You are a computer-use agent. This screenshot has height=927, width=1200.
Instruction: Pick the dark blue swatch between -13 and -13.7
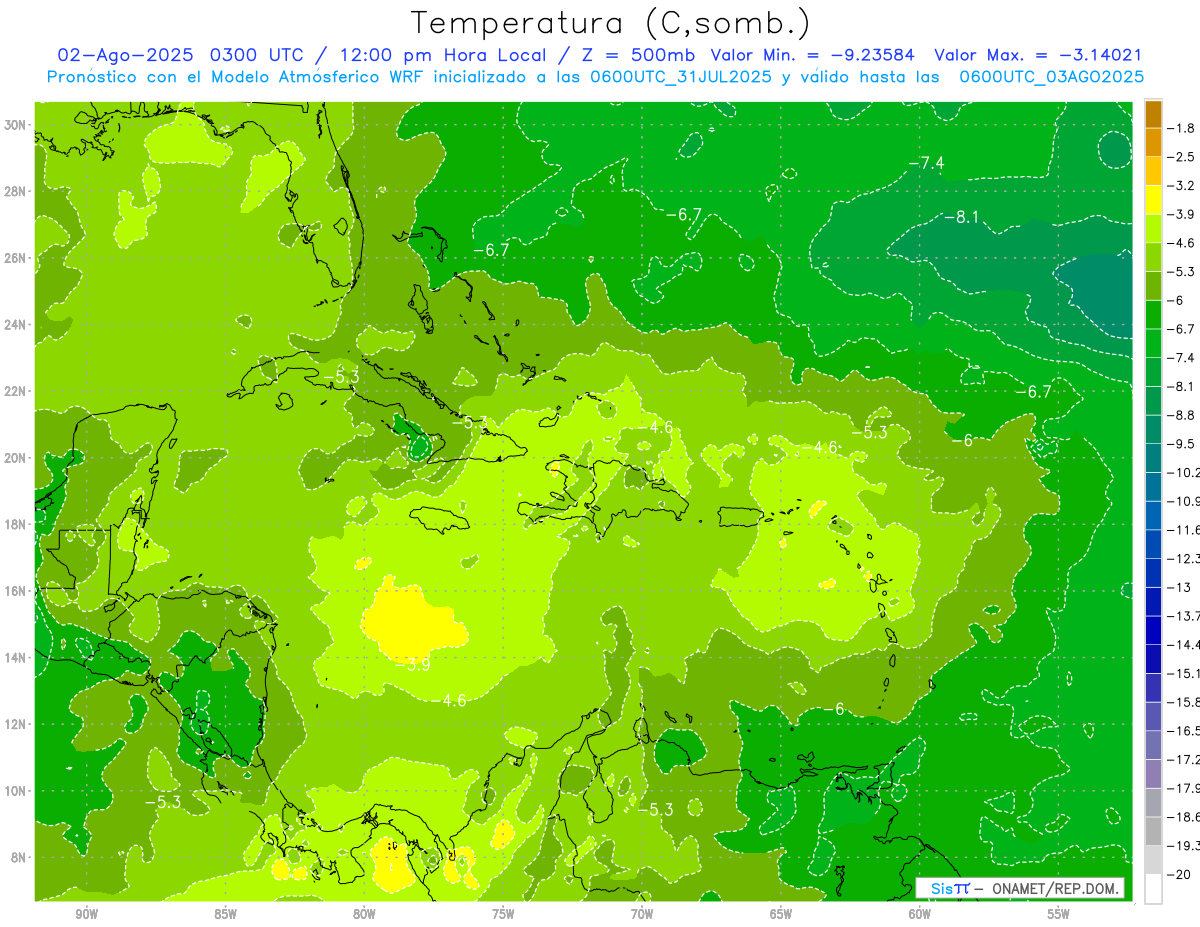[x=1153, y=601]
